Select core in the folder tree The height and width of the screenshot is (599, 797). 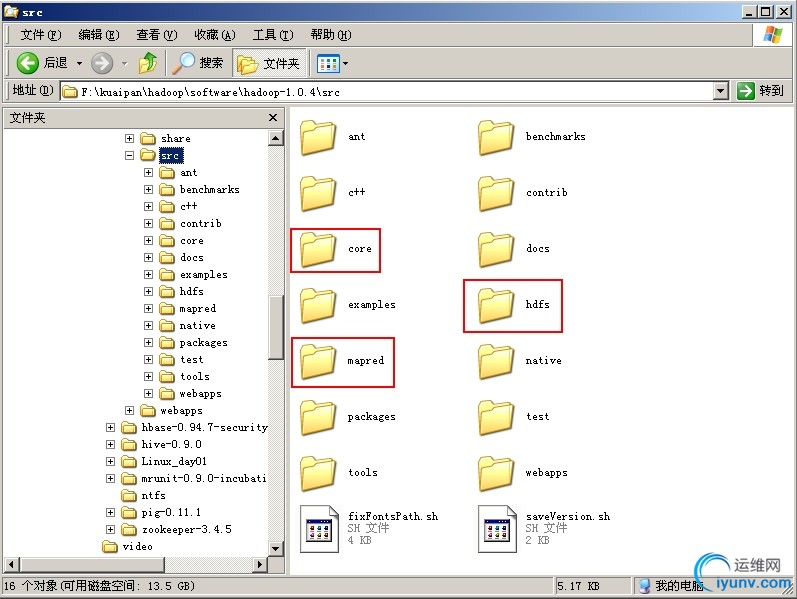192,241
